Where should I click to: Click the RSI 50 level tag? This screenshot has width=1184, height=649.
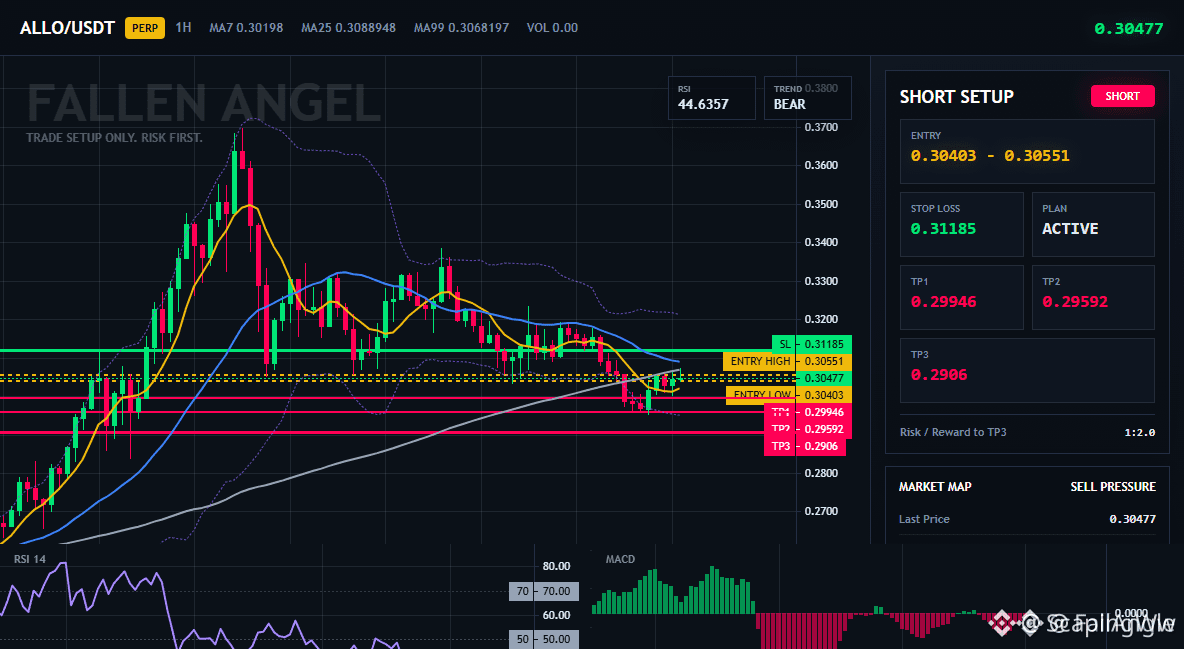click(544, 639)
